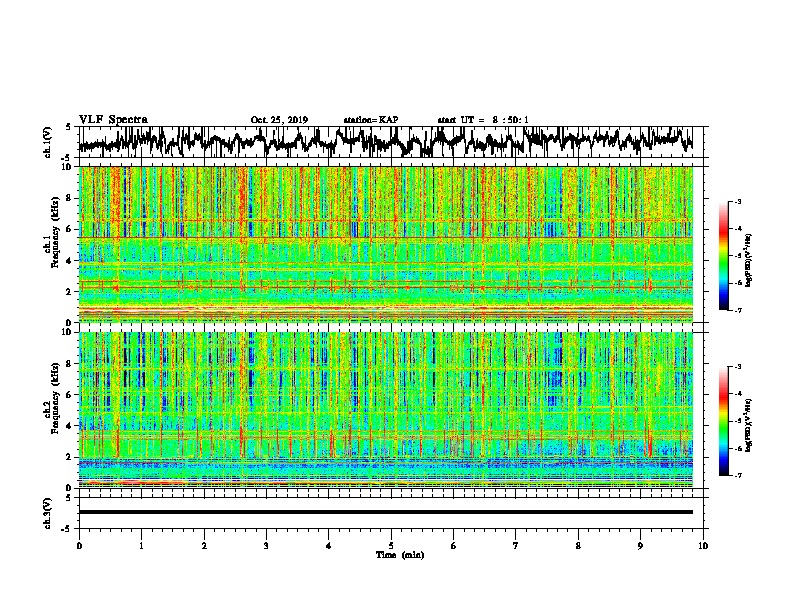Click the "ch.1(V)" axis label
Screen dimensions: 792x612
pos(47,142)
